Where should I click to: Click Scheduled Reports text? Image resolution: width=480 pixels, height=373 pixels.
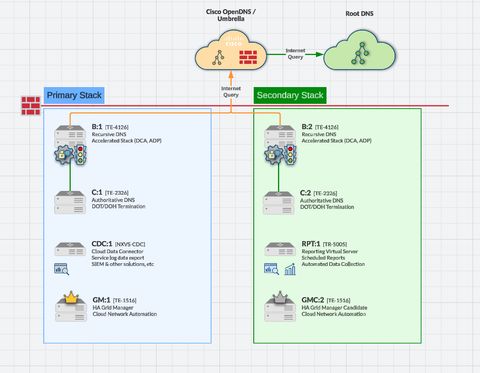[323, 258]
